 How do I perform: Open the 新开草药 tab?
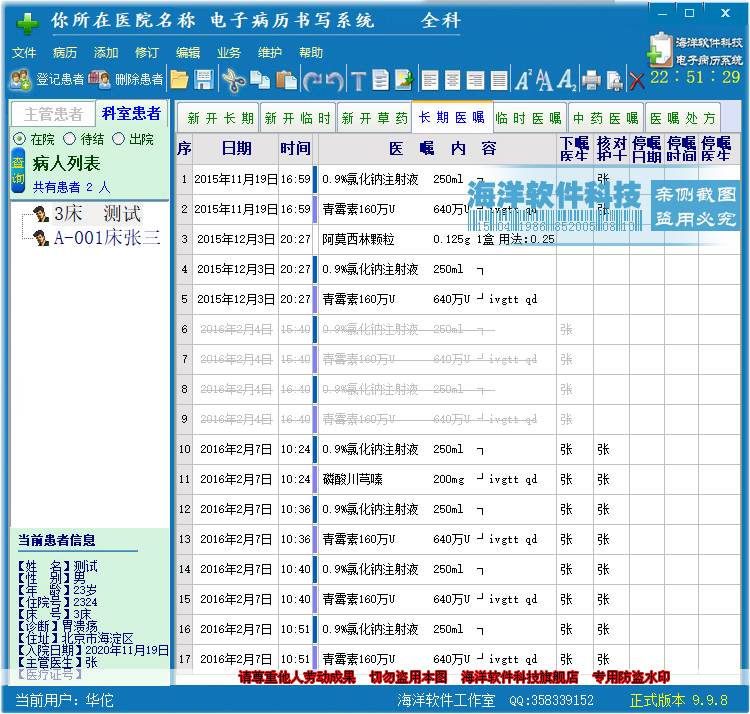click(375, 118)
